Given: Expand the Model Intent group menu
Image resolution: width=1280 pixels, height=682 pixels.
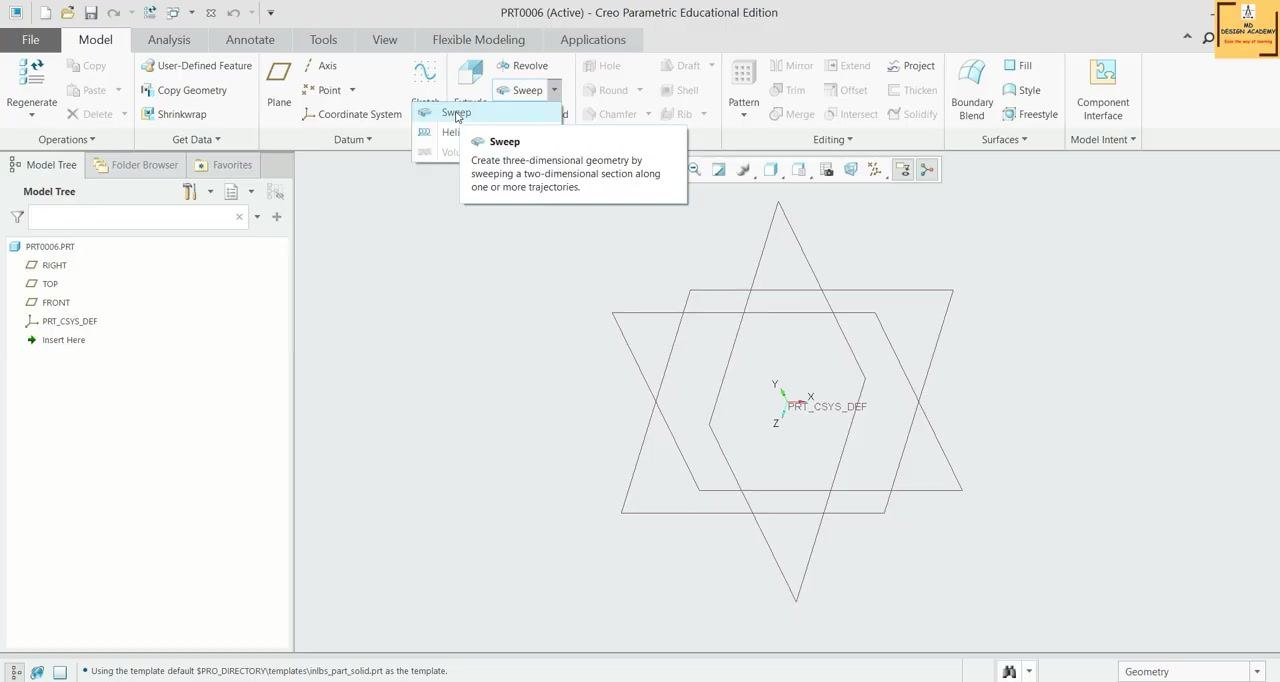Looking at the screenshot, I should pyautogui.click(x=1103, y=140).
